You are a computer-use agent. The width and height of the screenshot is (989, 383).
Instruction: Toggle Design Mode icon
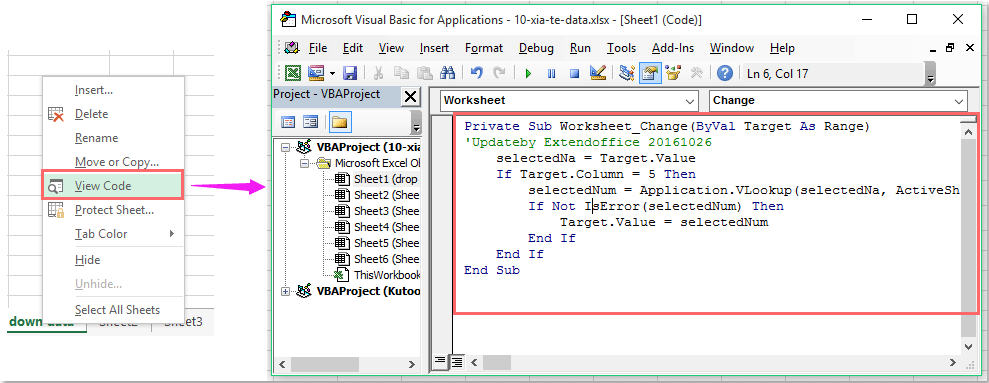tap(597, 73)
